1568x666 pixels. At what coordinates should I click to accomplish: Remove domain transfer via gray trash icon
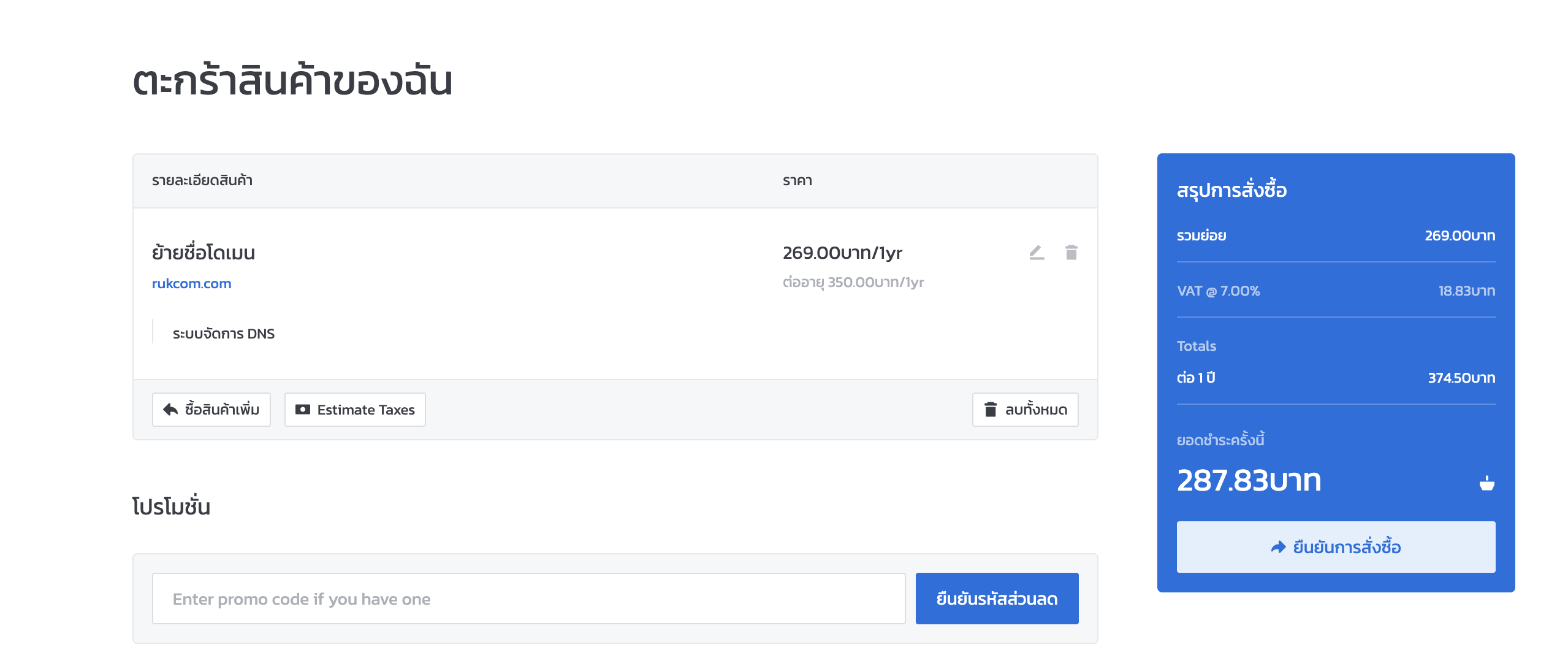(1071, 253)
